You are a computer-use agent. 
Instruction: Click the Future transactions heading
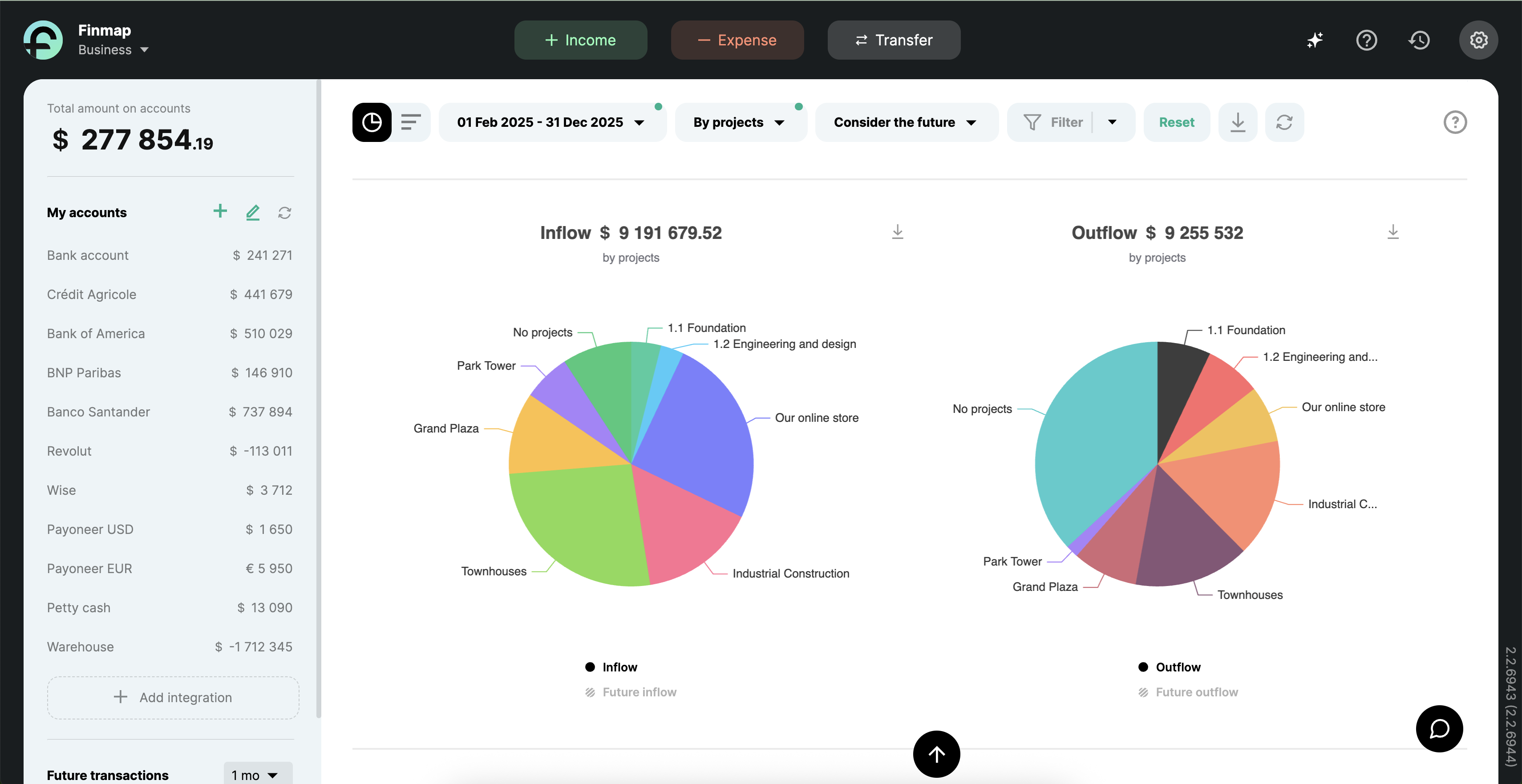tap(108, 775)
